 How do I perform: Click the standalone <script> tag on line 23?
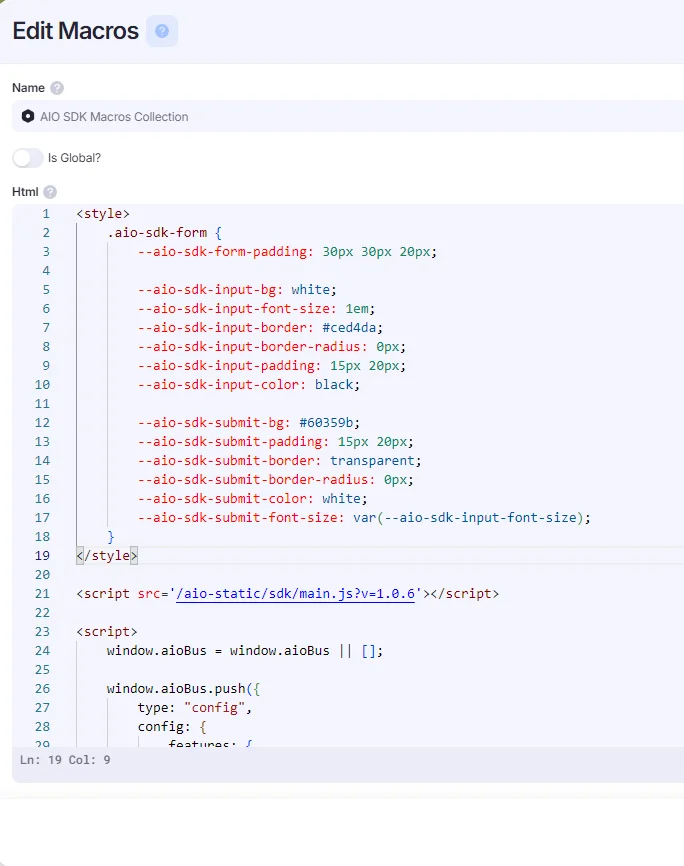pyautogui.click(x=107, y=632)
